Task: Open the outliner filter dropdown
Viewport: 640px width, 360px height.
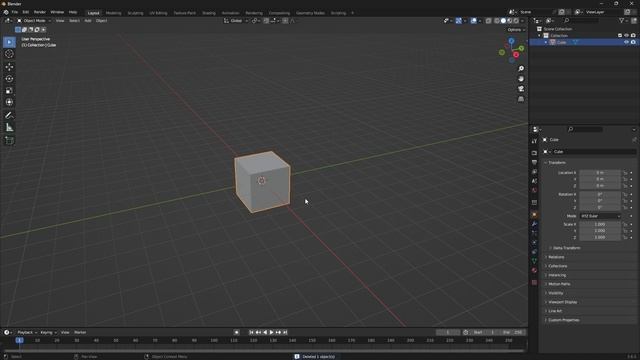Action: point(623,21)
